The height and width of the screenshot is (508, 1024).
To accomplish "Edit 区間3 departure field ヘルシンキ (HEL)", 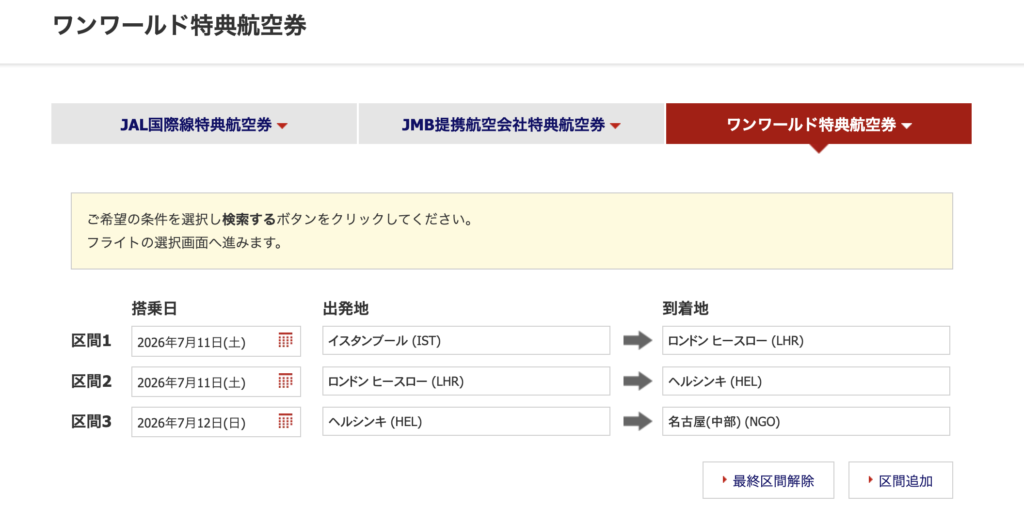I will coord(466,421).
